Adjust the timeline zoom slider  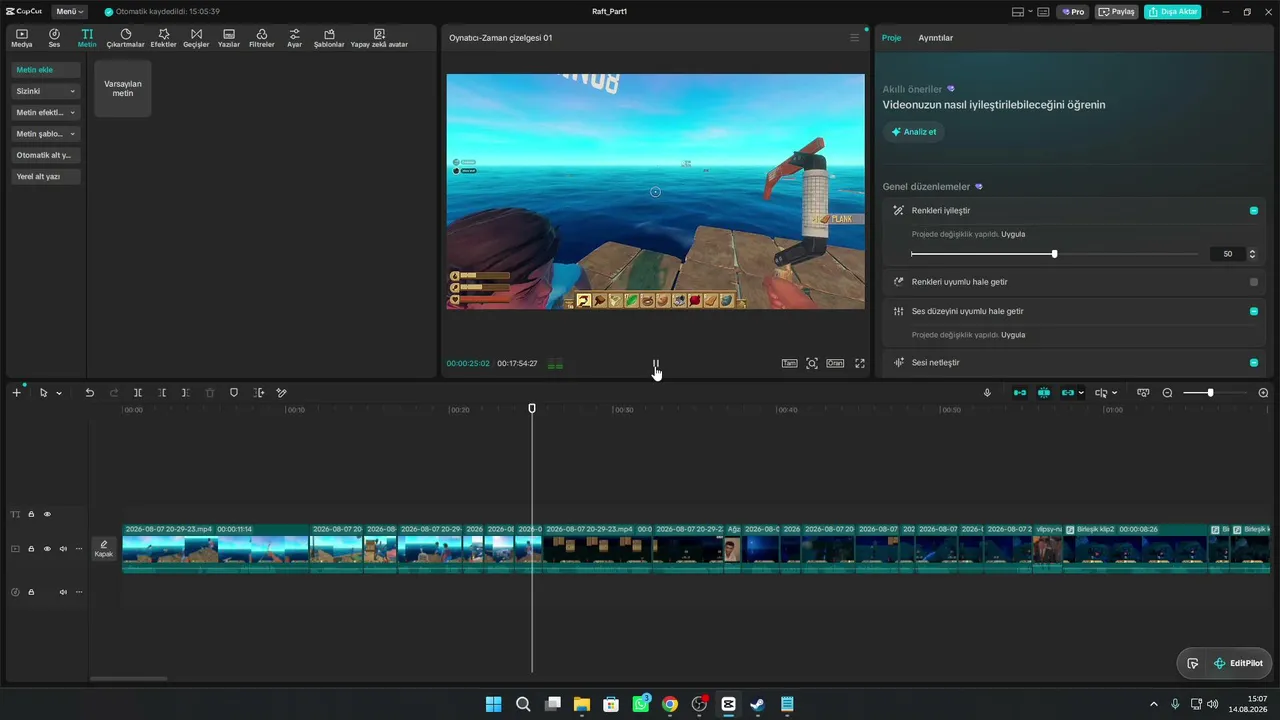(1211, 393)
